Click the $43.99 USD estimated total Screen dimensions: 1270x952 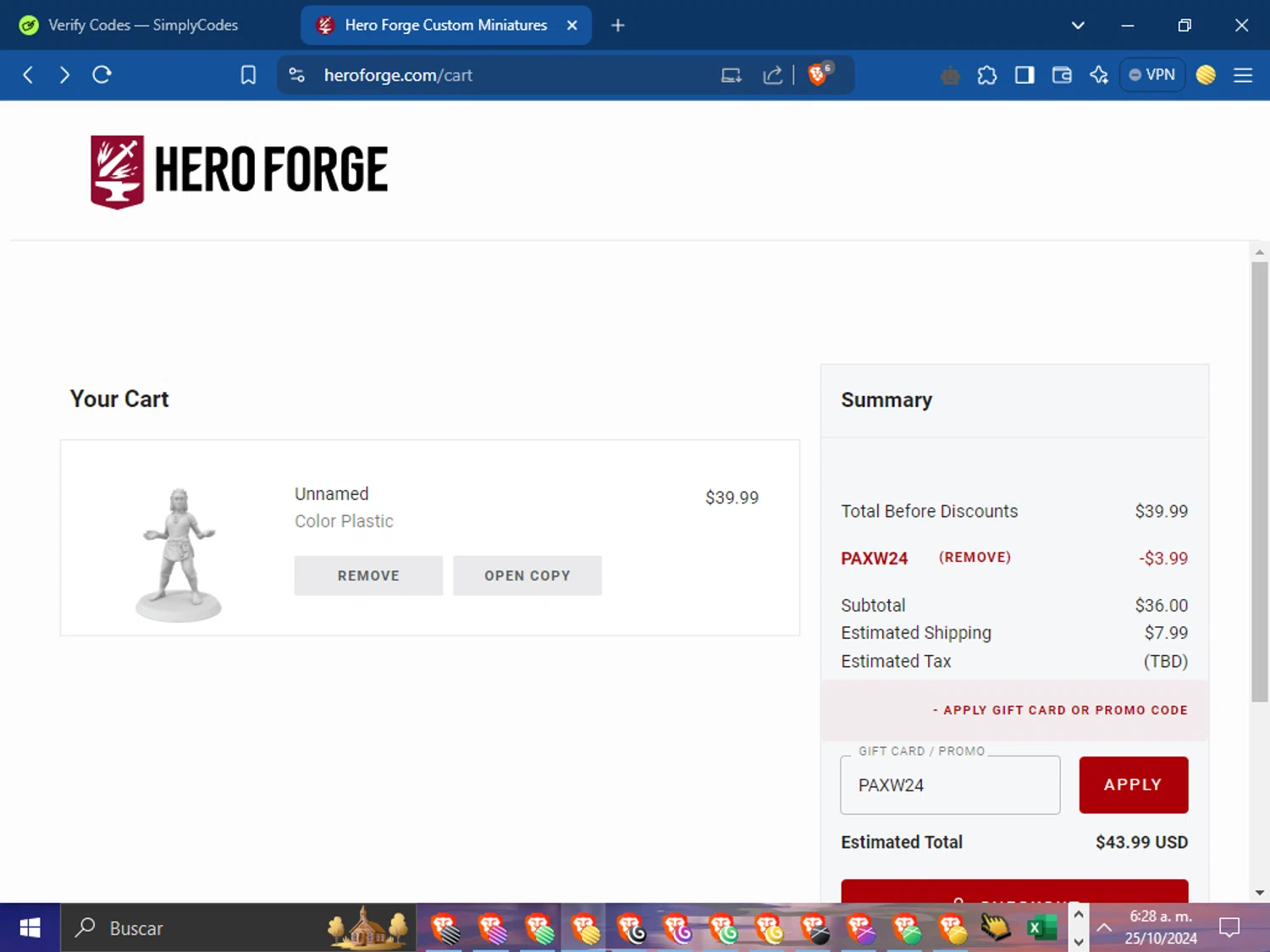(1142, 843)
